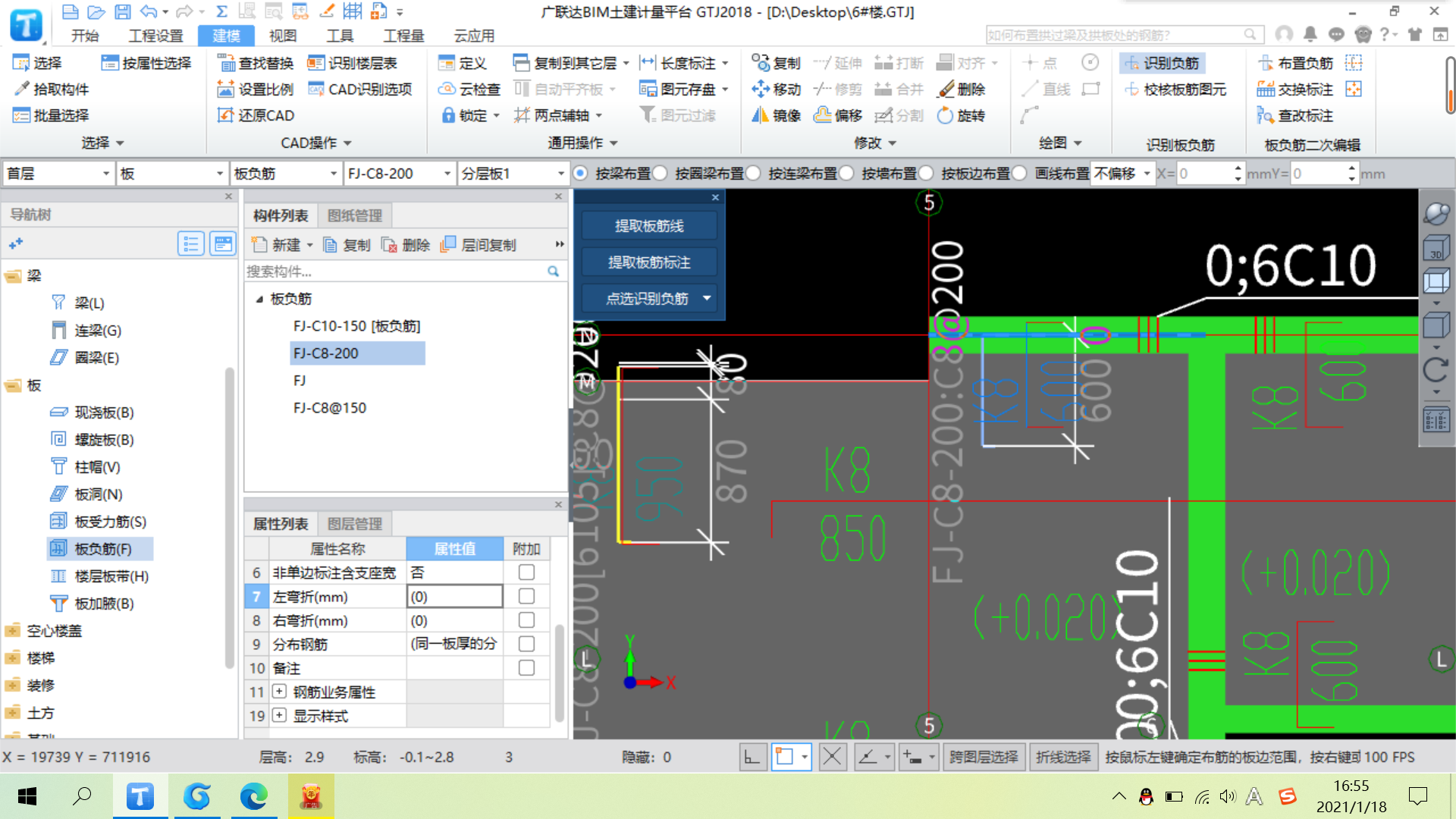Select 按板边布置 radio option

click(927, 174)
